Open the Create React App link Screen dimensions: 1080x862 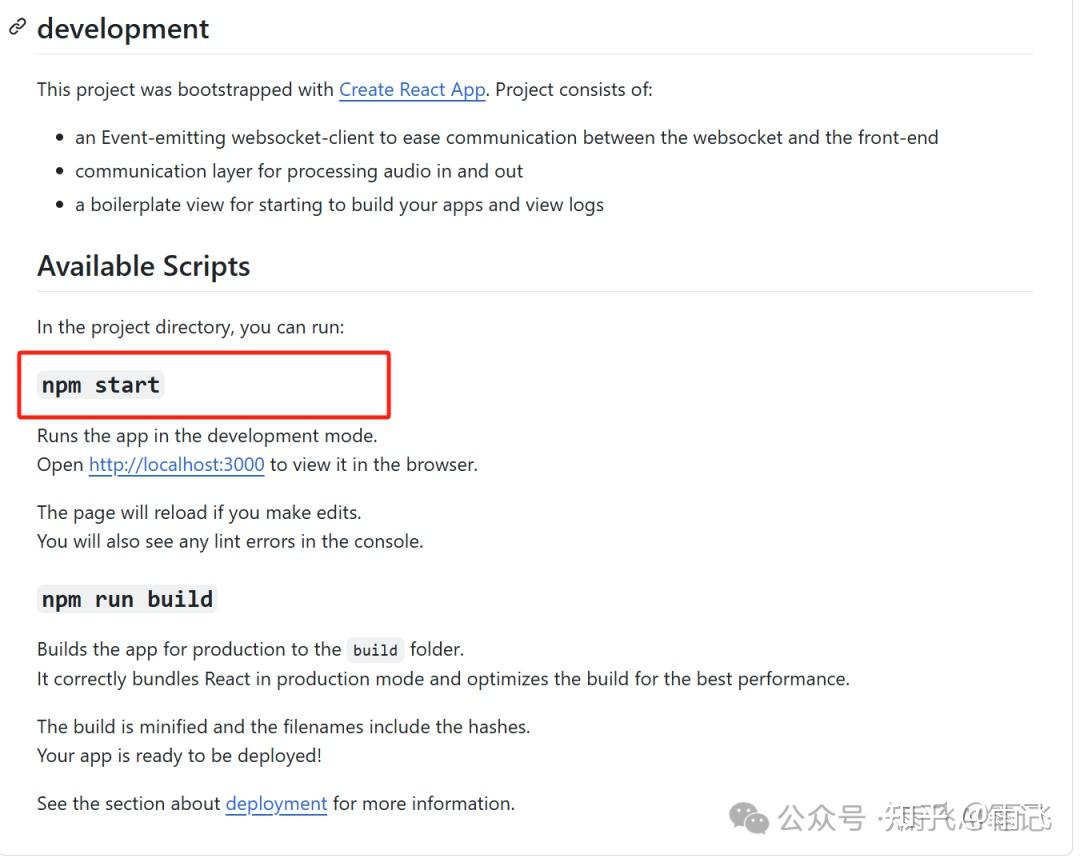coord(412,89)
